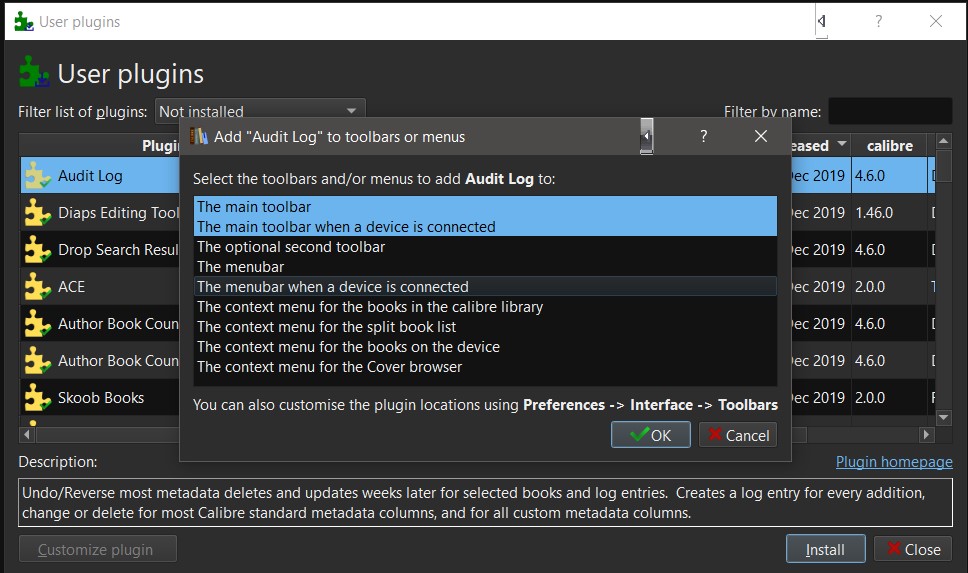Click the Skoob Books plugin icon

(38, 398)
